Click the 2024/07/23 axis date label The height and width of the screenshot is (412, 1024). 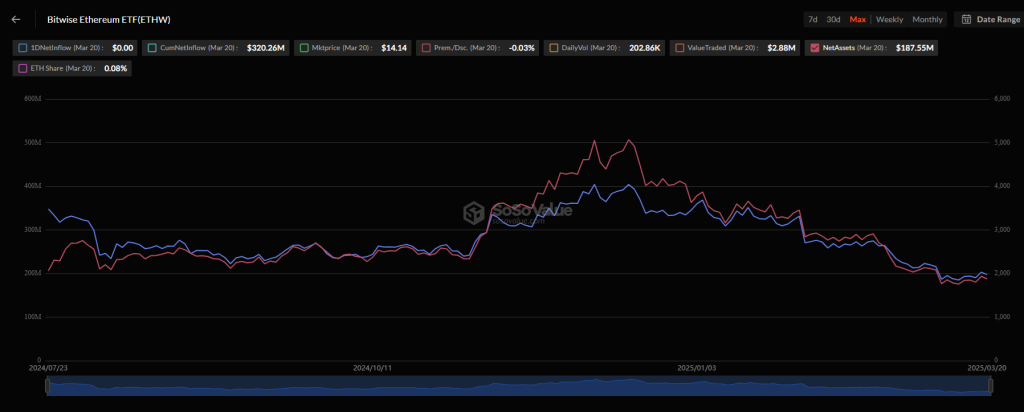pyautogui.click(x=48, y=368)
